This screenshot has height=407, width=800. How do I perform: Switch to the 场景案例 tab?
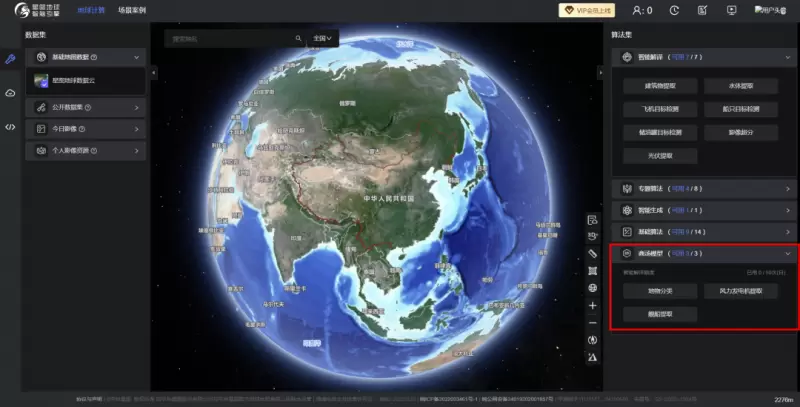tap(132, 11)
